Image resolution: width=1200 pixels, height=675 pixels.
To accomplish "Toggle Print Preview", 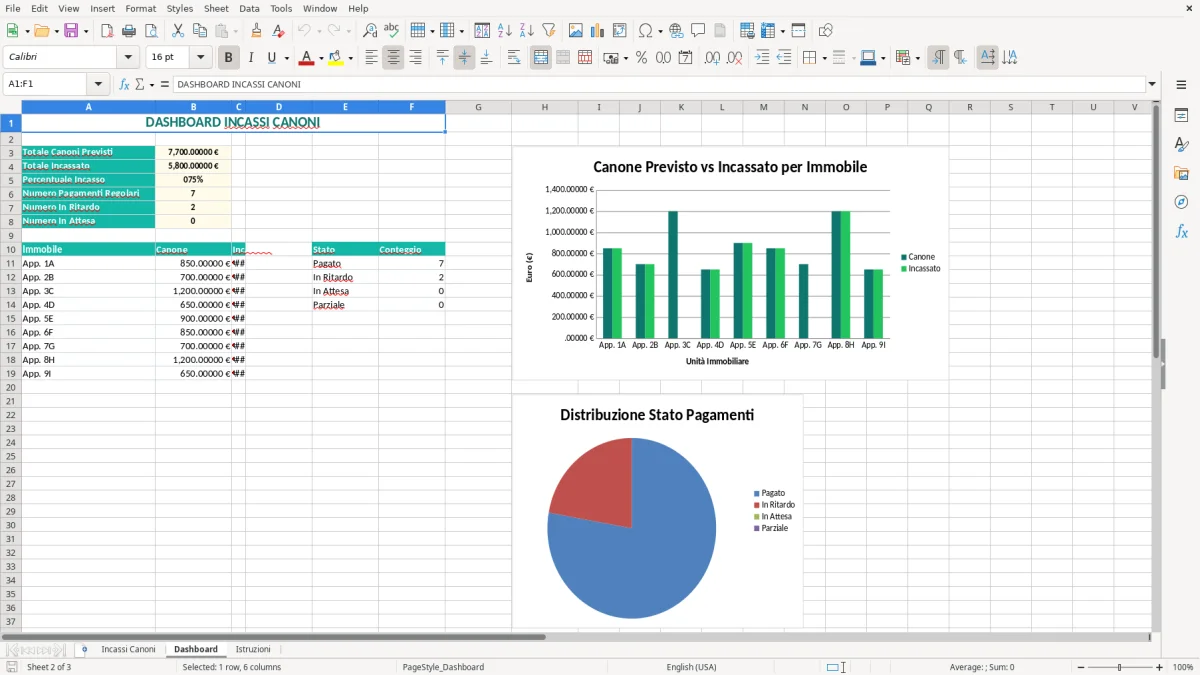I will (151, 31).
